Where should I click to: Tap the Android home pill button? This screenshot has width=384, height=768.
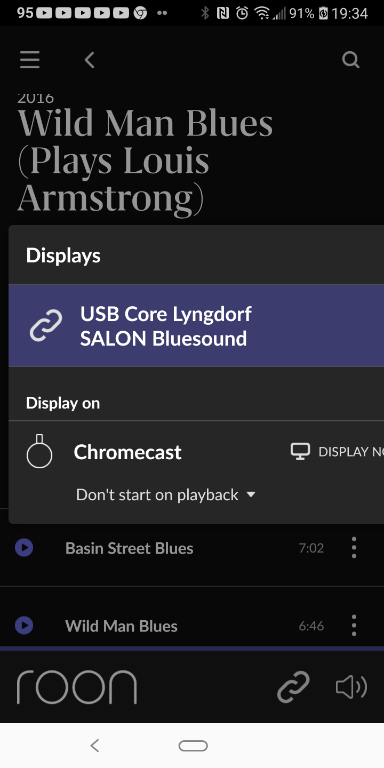(193, 745)
